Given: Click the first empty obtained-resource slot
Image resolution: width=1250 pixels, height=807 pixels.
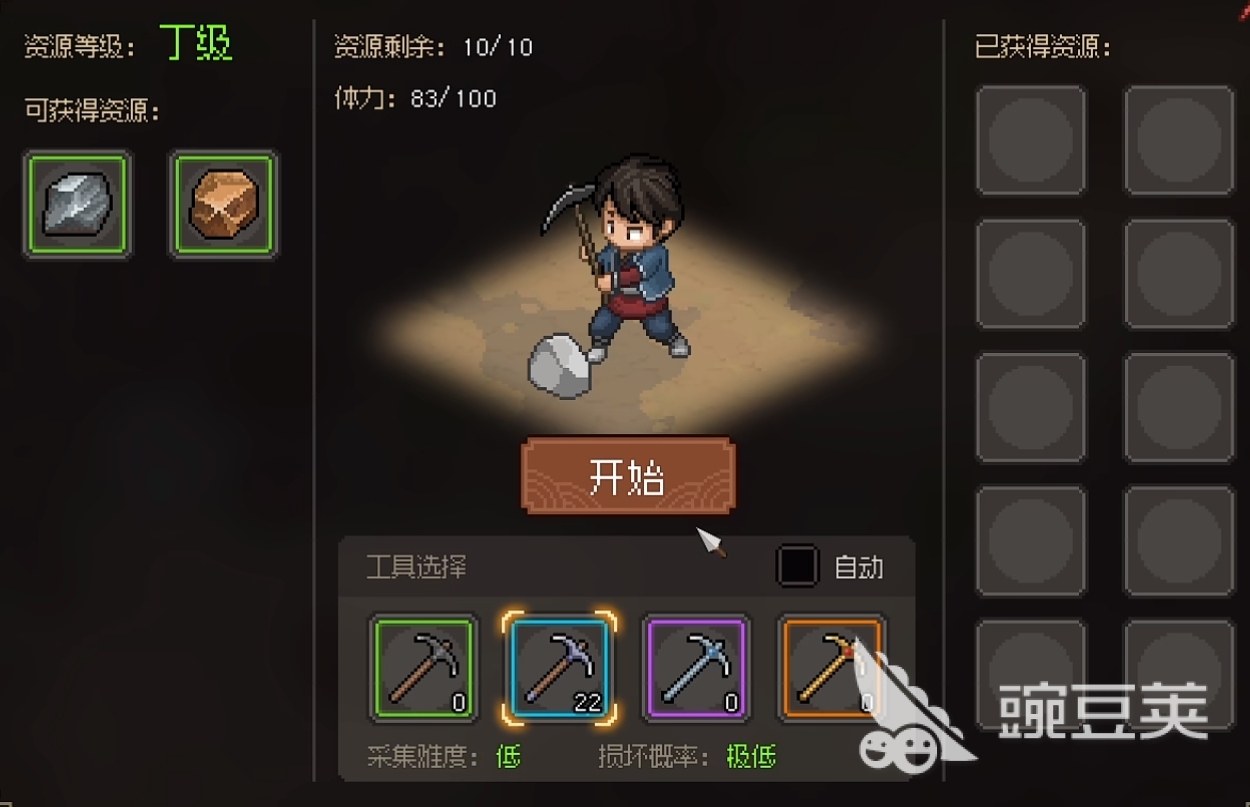Looking at the screenshot, I should (1031, 140).
